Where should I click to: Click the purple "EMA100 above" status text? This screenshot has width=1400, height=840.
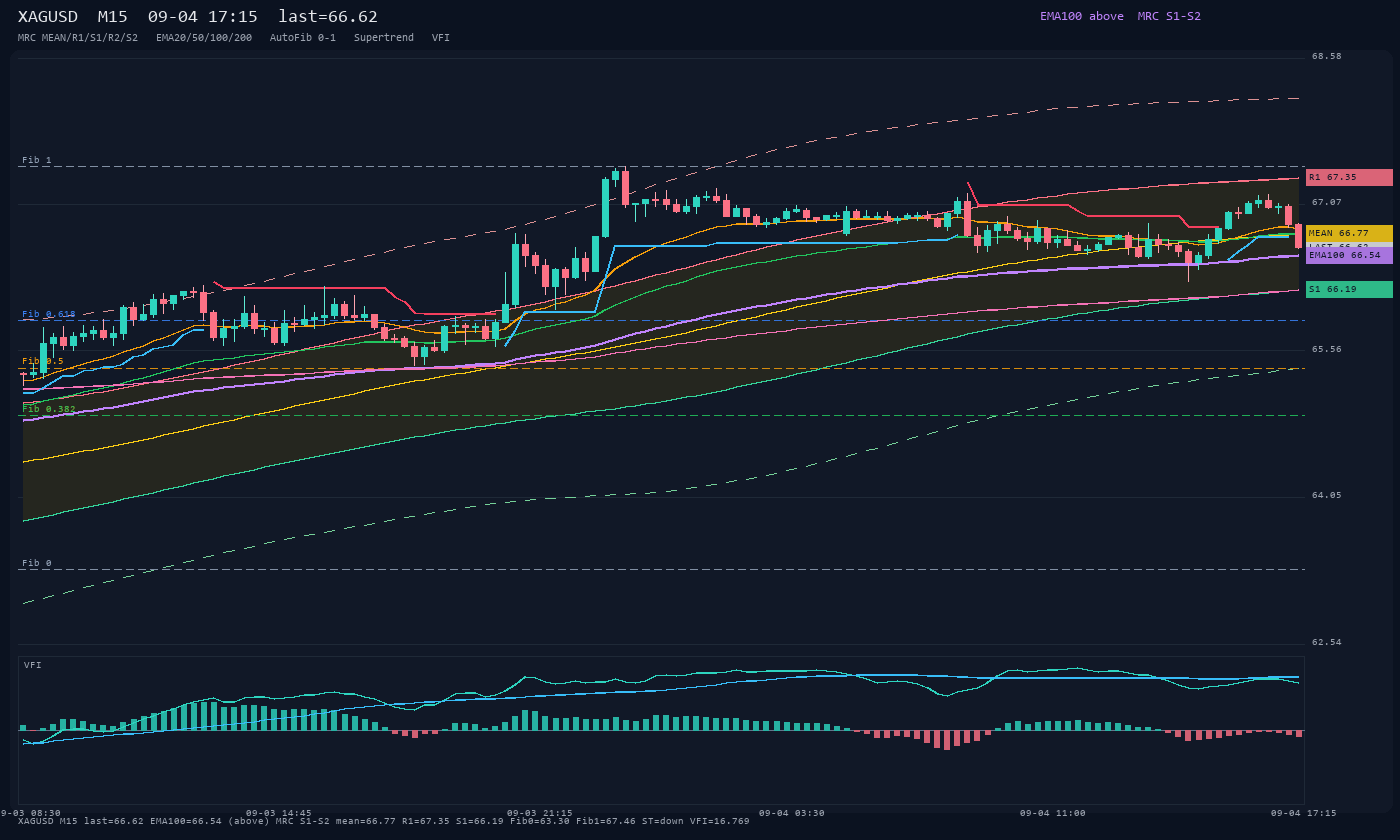pyautogui.click(x=1082, y=16)
